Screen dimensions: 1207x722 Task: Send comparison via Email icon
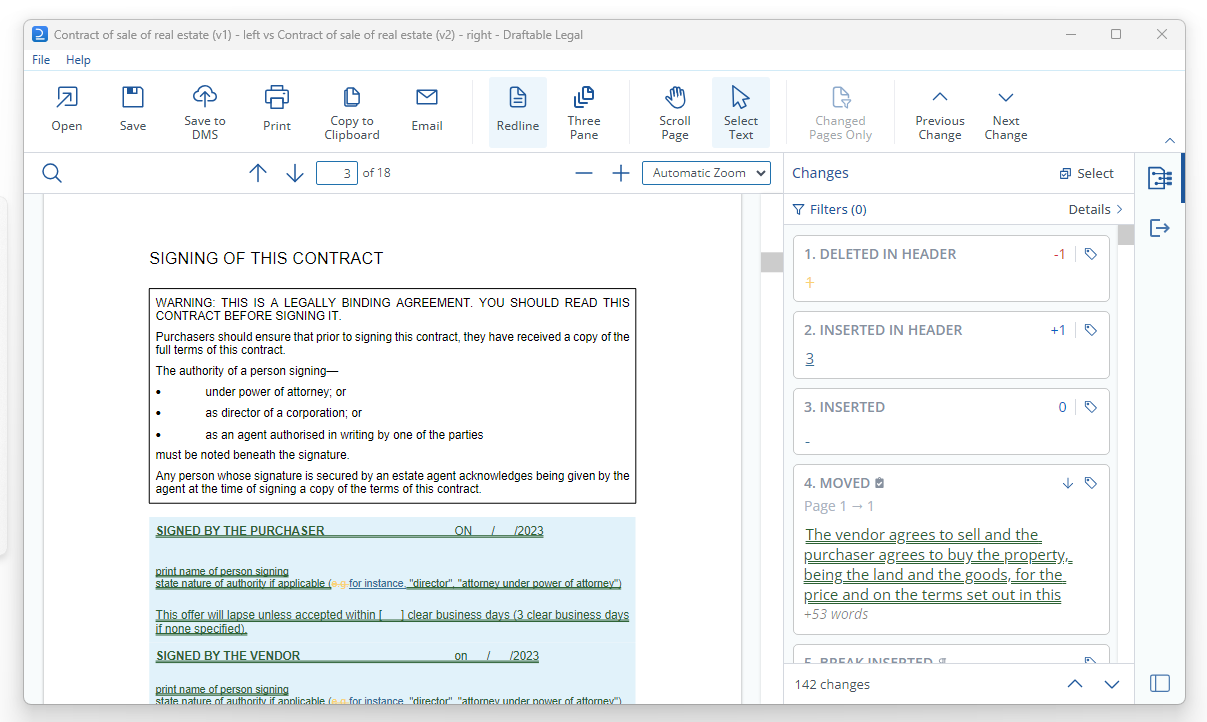(x=427, y=110)
